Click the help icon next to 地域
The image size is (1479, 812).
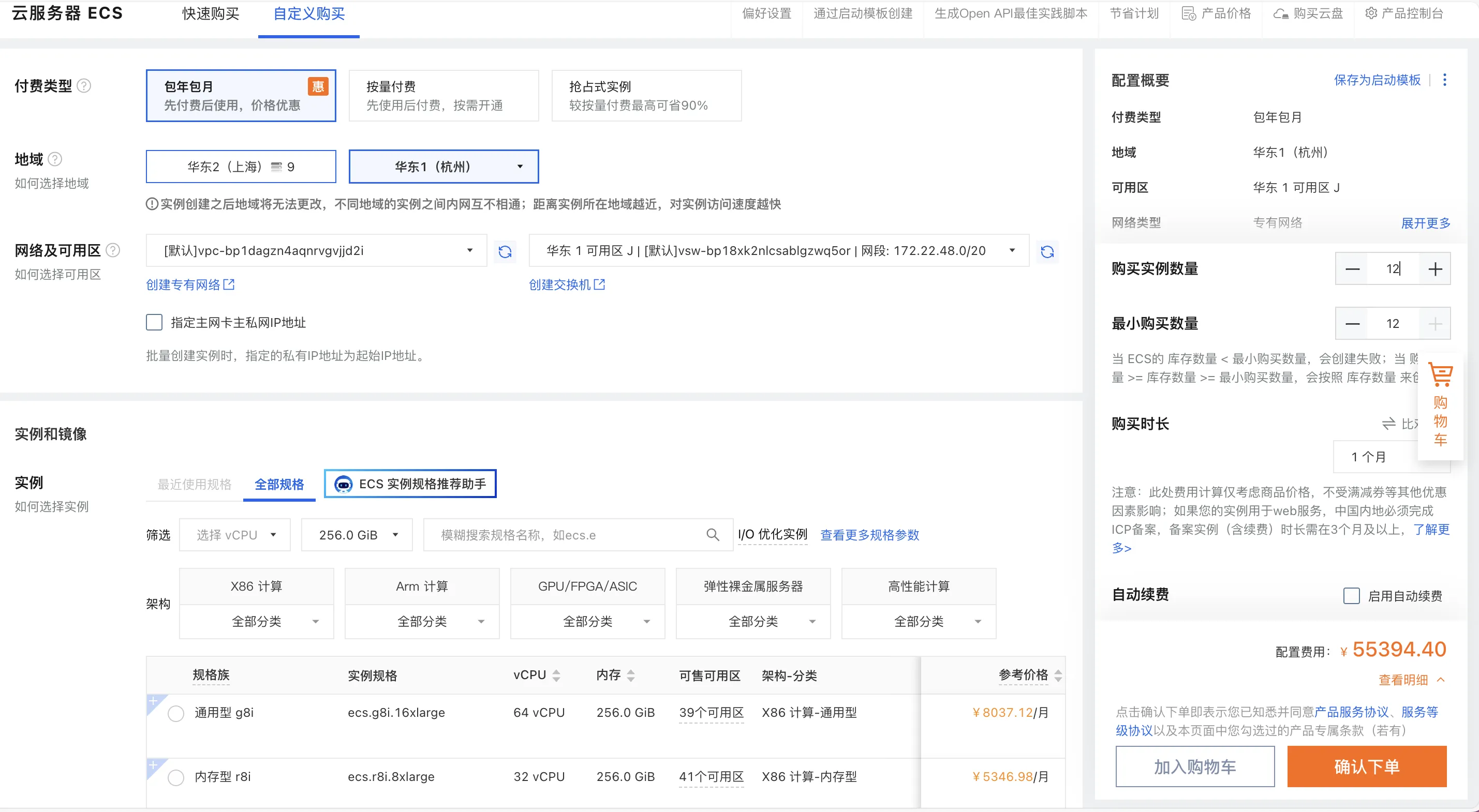pos(55,159)
